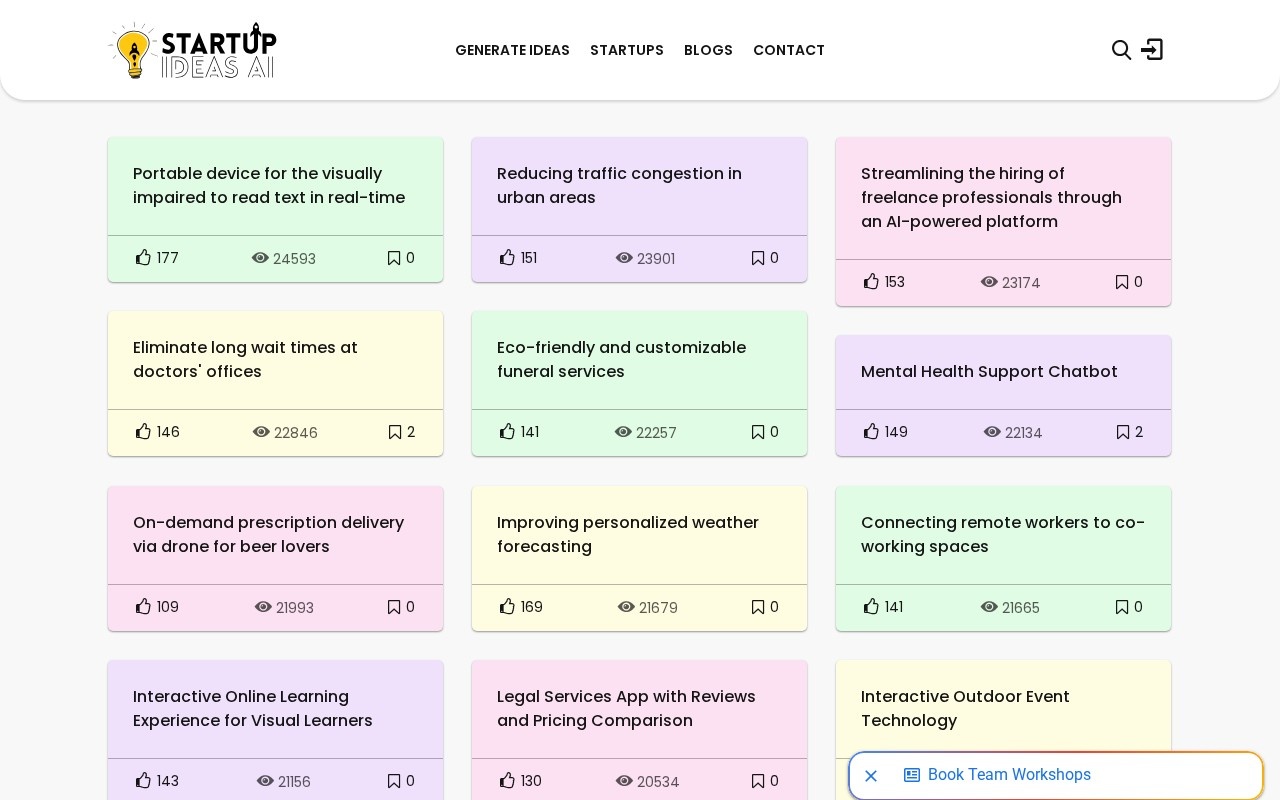Bookmark the Reducing traffic congestion idea
The image size is (1280, 800).
[758, 258]
